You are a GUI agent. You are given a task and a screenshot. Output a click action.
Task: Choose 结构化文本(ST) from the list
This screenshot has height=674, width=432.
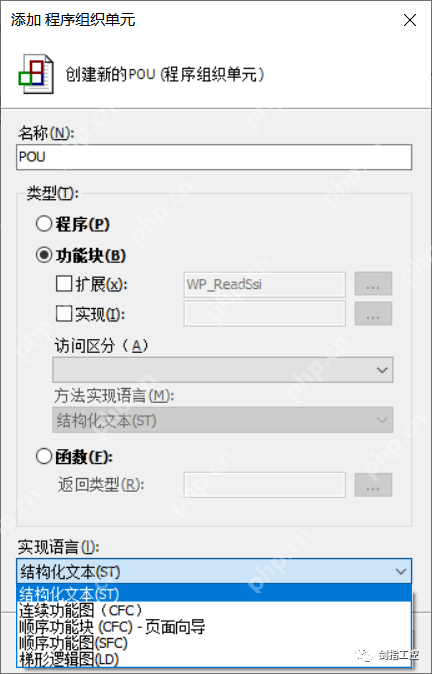point(214,594)
